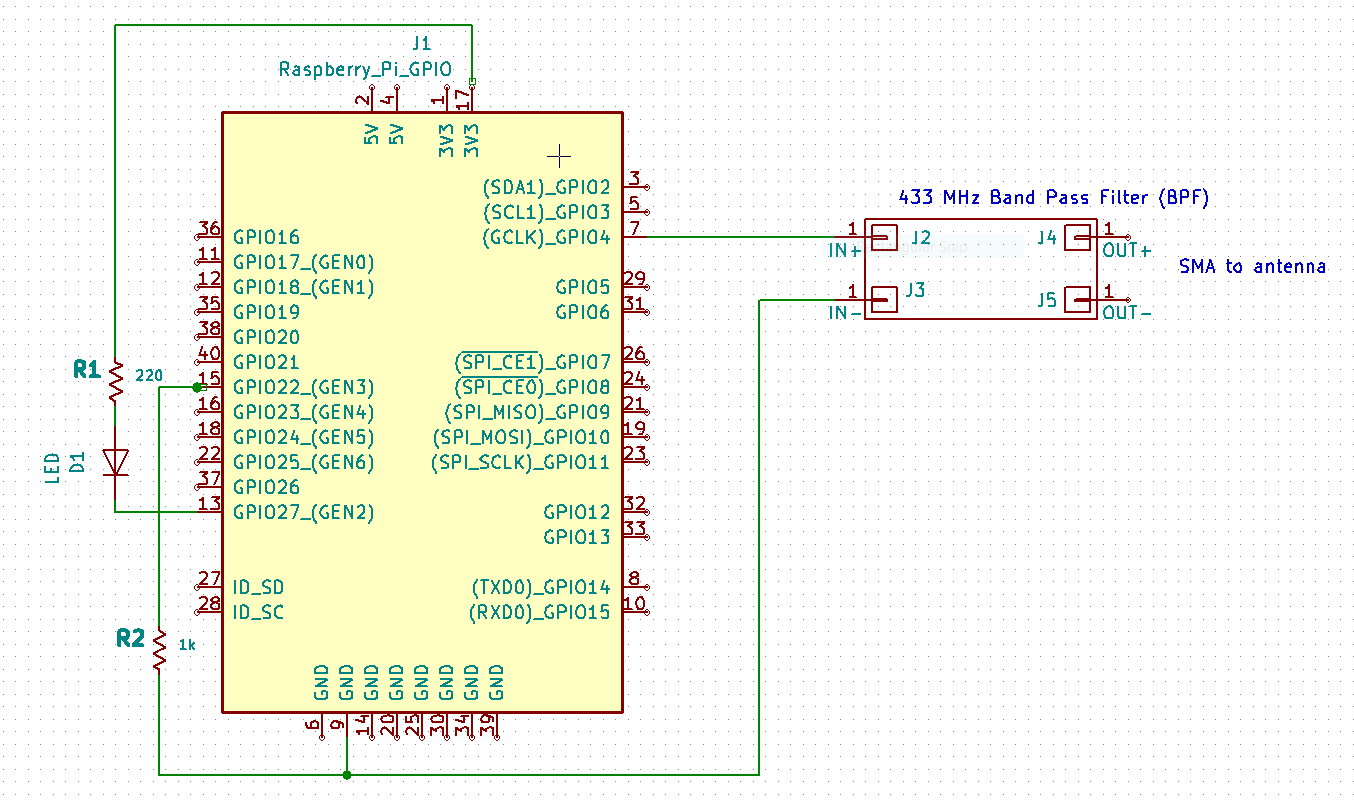
Task: Click the (SCL1)_GPIO3 pin name
Action: (x=546, y=213)
